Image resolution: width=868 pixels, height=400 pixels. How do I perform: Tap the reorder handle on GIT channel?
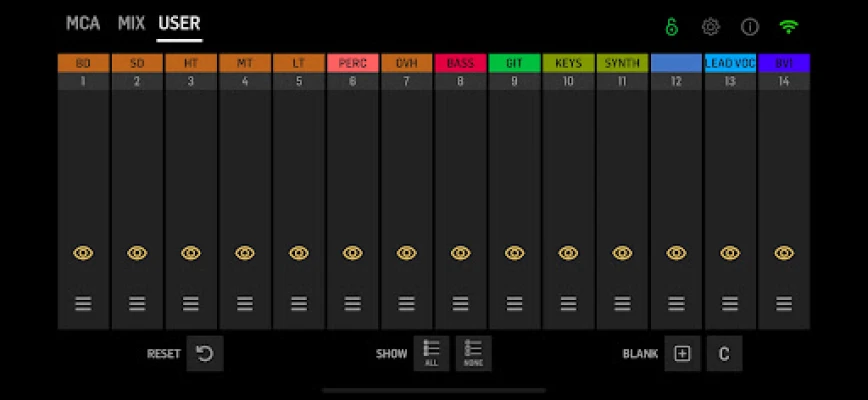[x=514, y=303]
